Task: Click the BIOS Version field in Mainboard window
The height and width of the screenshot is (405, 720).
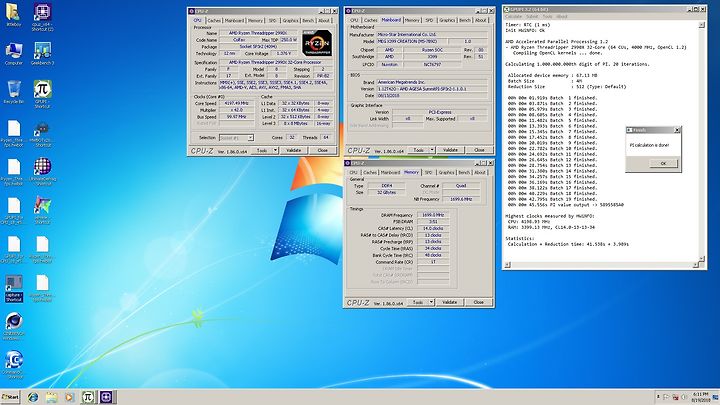Action: tap(432, 89)
